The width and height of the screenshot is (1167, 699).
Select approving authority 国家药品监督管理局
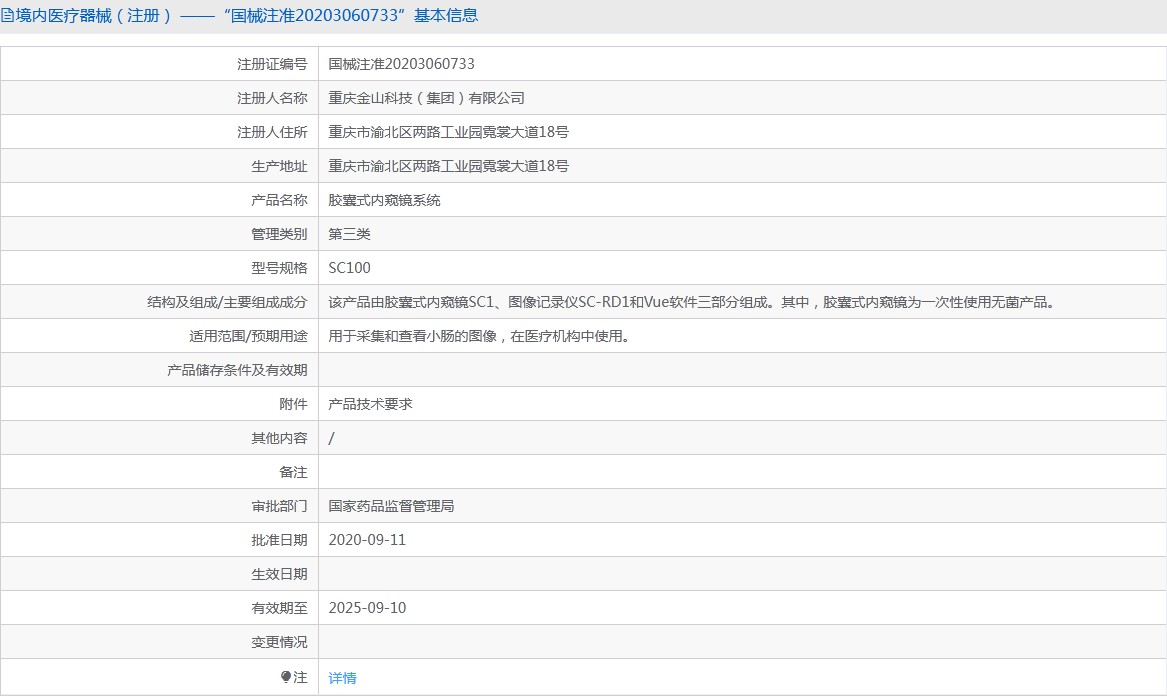[391, 506]
